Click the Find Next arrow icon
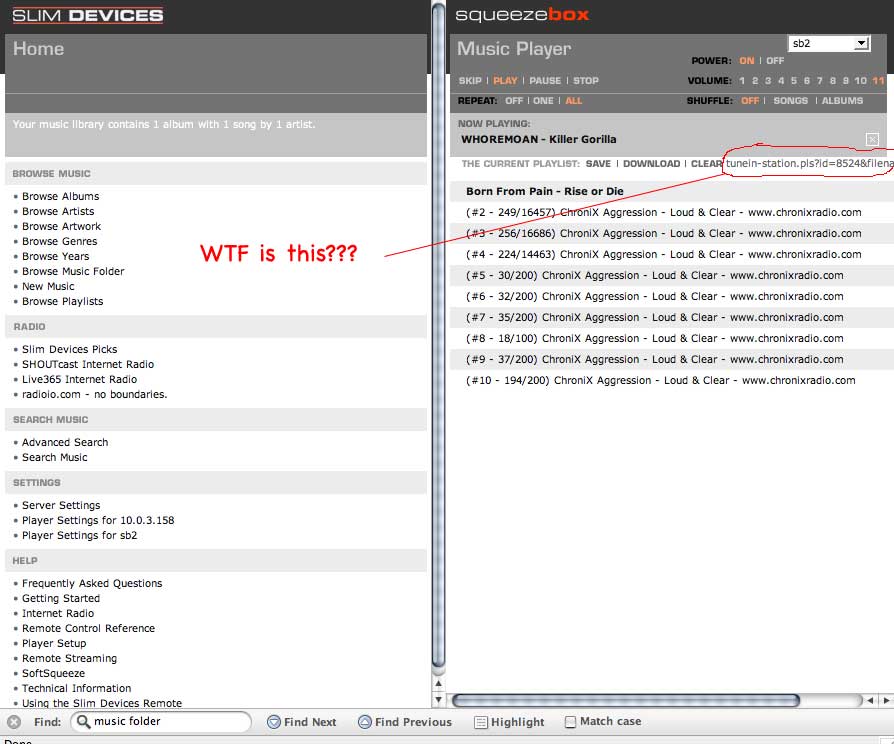Screen dimensions: 894x744 click(x=274, y=722)
